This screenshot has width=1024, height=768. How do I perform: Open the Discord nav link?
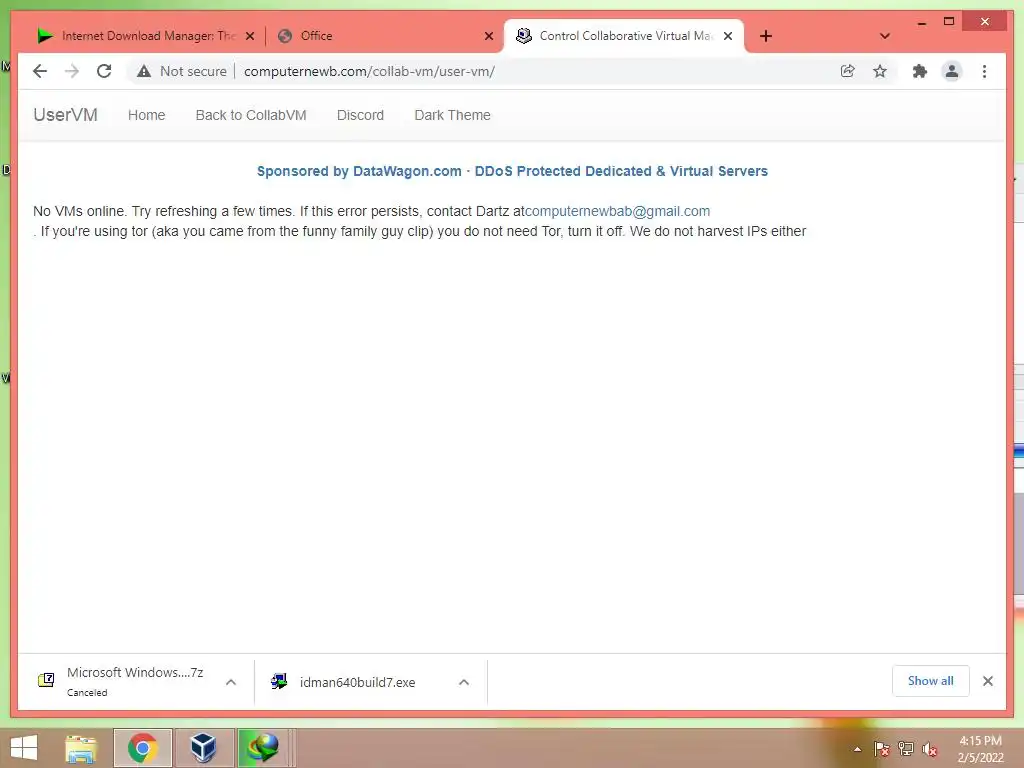coord(360,115)
